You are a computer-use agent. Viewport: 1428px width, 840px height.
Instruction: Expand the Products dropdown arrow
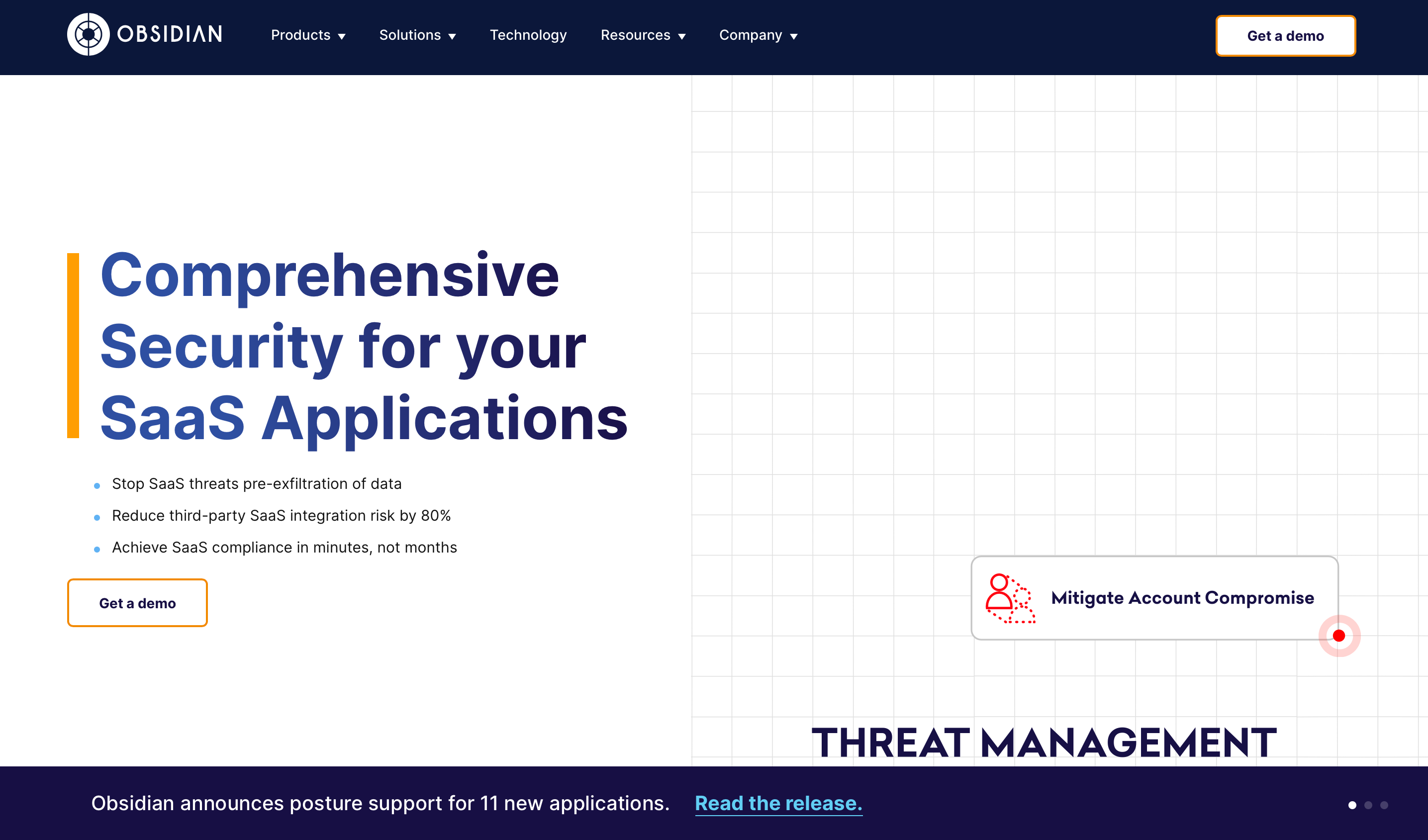342,36
